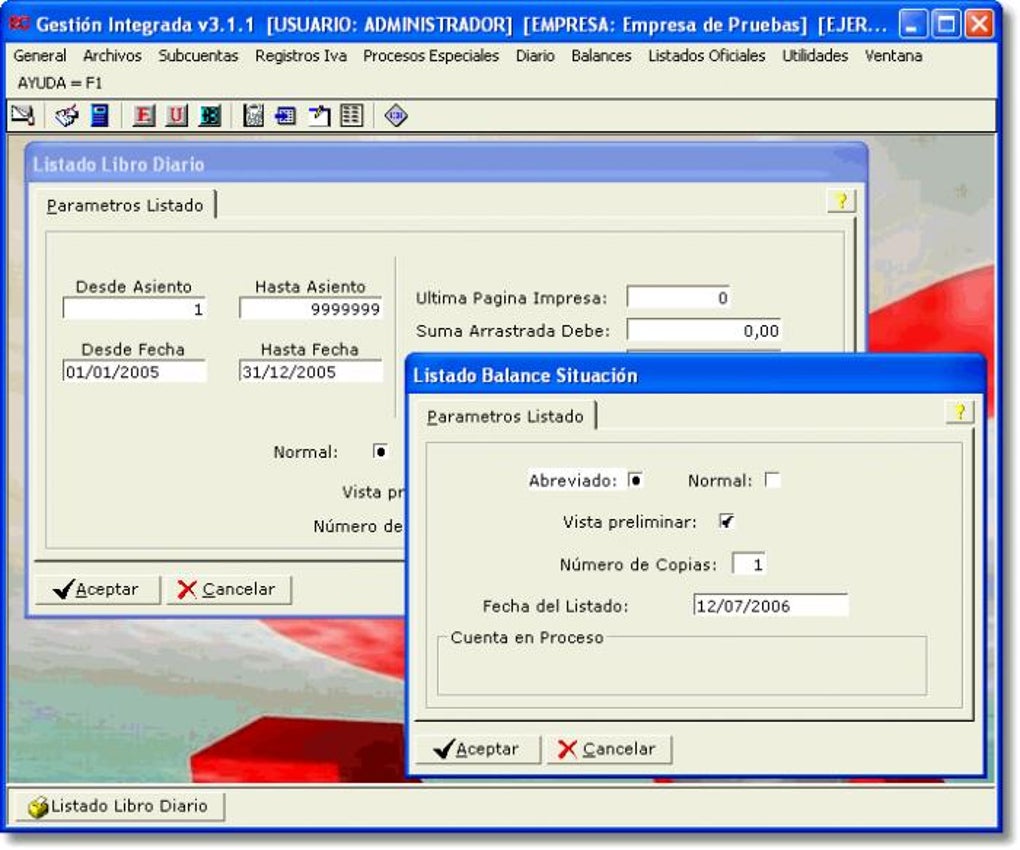Click Cancelar in Listado Libro Diario window
Screen dimensions: 1020x850
click(228, 590)
